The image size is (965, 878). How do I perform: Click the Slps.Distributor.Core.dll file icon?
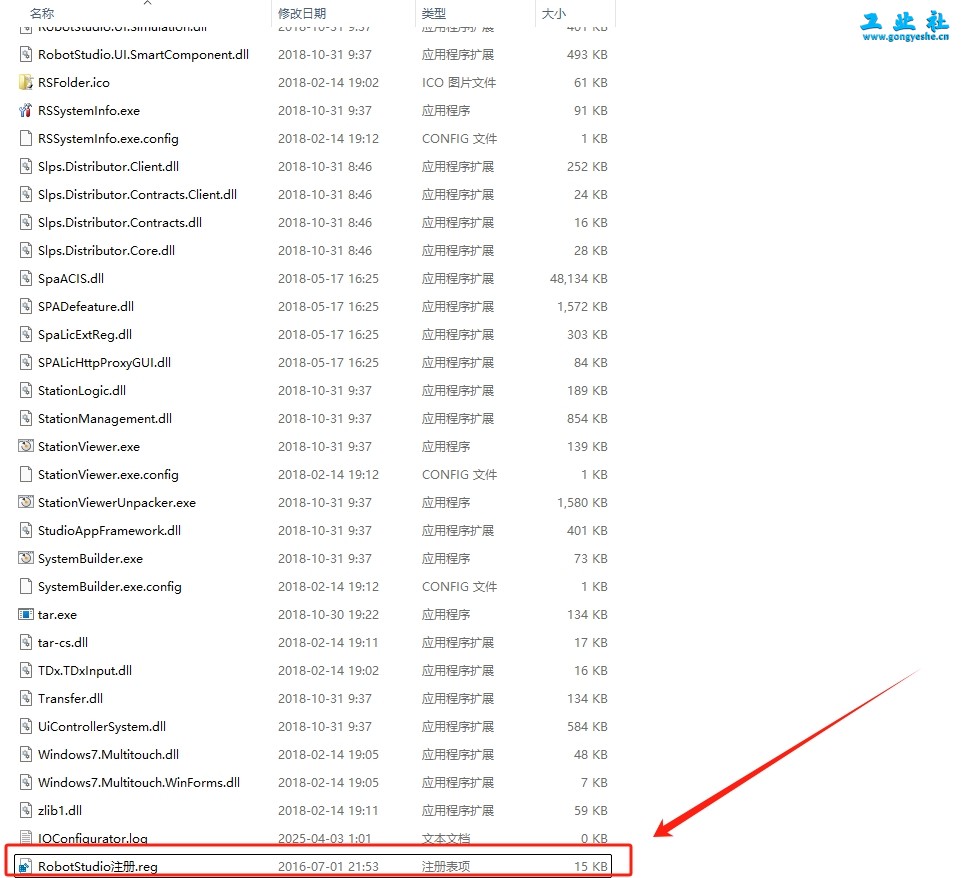pyautogui.click(x=25, y=250)
